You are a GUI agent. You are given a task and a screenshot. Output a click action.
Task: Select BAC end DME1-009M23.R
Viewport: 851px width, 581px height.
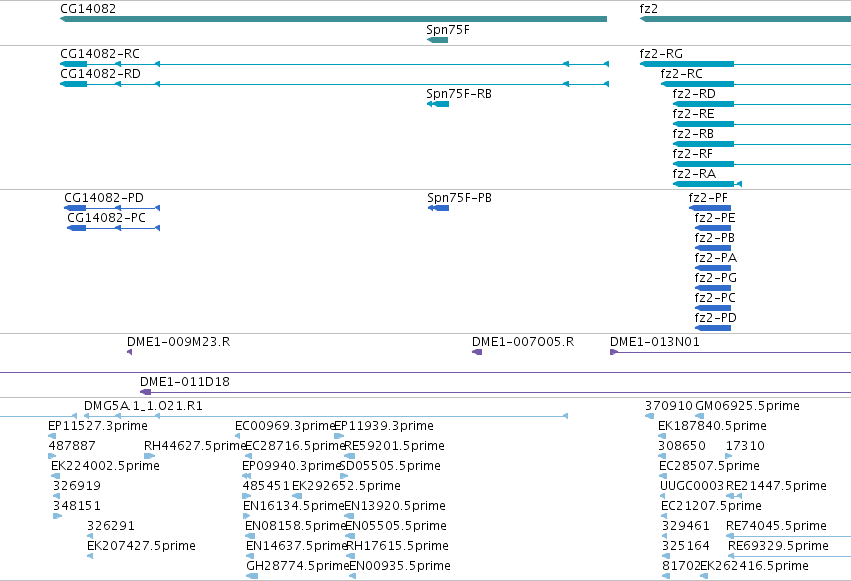pos(130,352)
